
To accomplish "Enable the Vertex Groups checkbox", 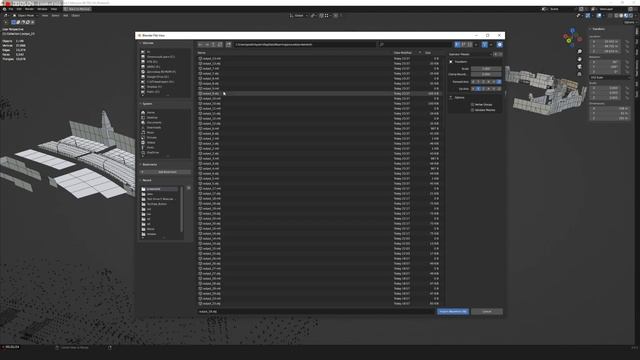I will [472, 104].
